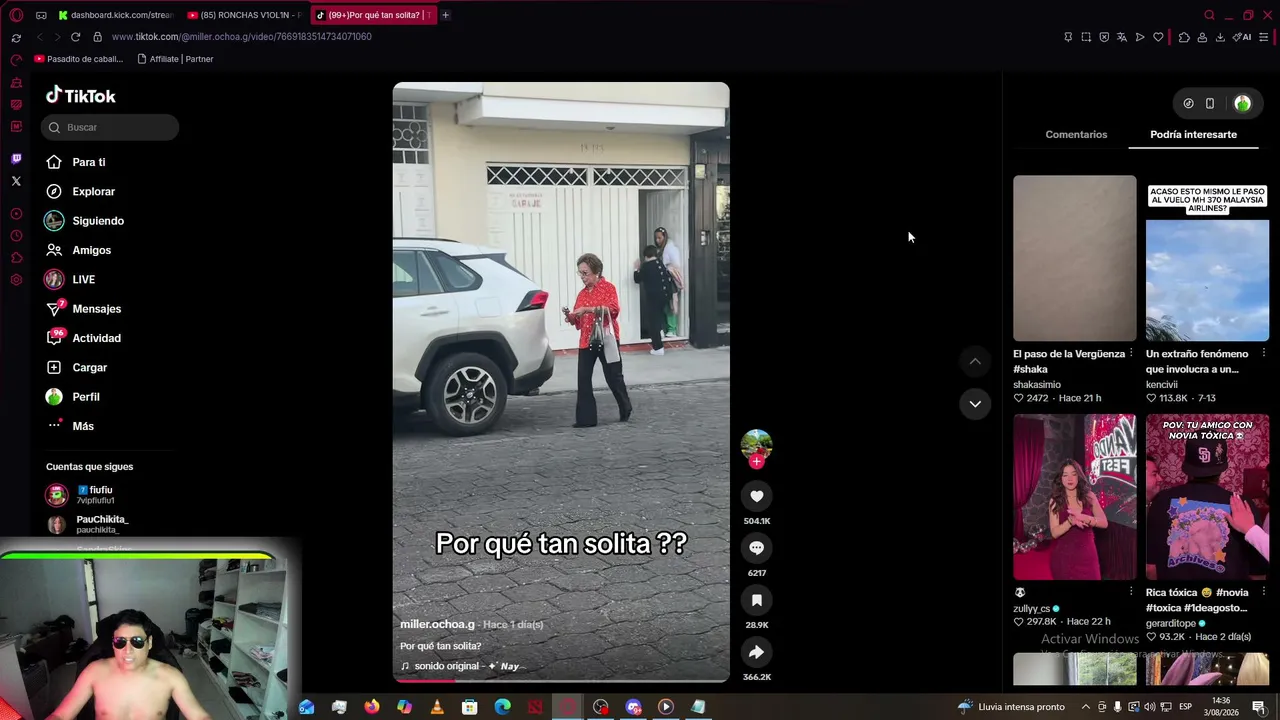This screenshot has width=1280, height=720.
Task: Open comments via the speech bubble icon
Action: click(756, 548)
